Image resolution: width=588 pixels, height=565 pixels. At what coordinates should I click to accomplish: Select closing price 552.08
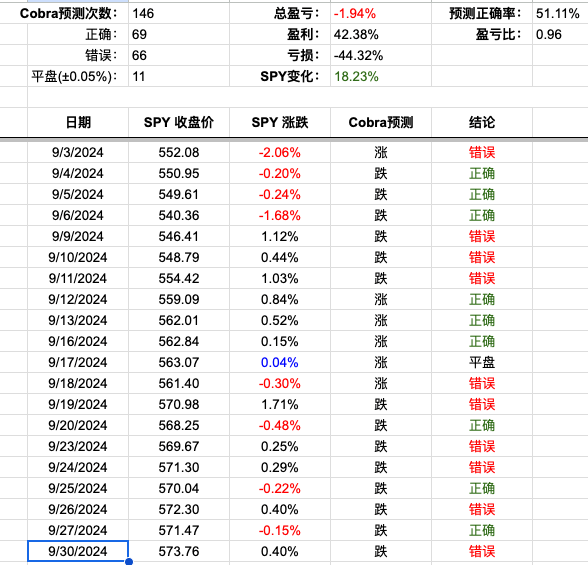[178, 152]
